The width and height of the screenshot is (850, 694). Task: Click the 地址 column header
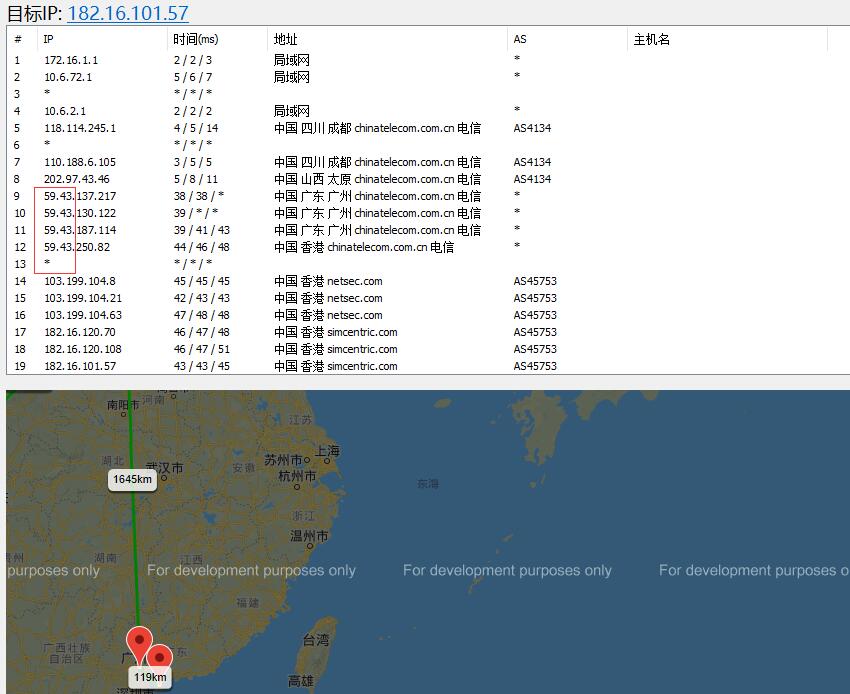pos(285,39)
